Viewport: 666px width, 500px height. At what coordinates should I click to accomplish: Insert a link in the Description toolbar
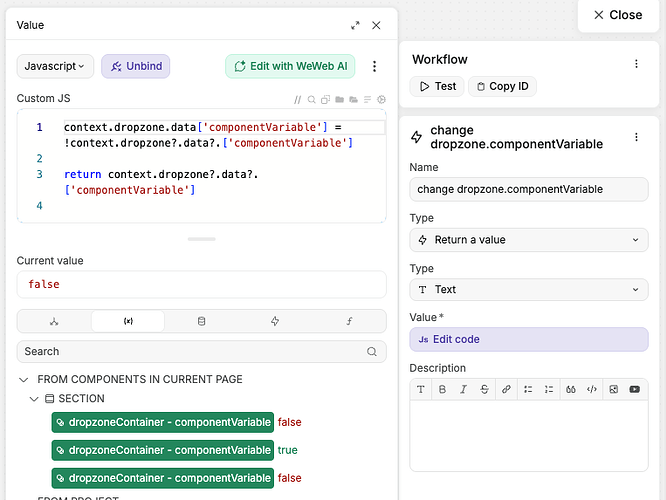506,389
